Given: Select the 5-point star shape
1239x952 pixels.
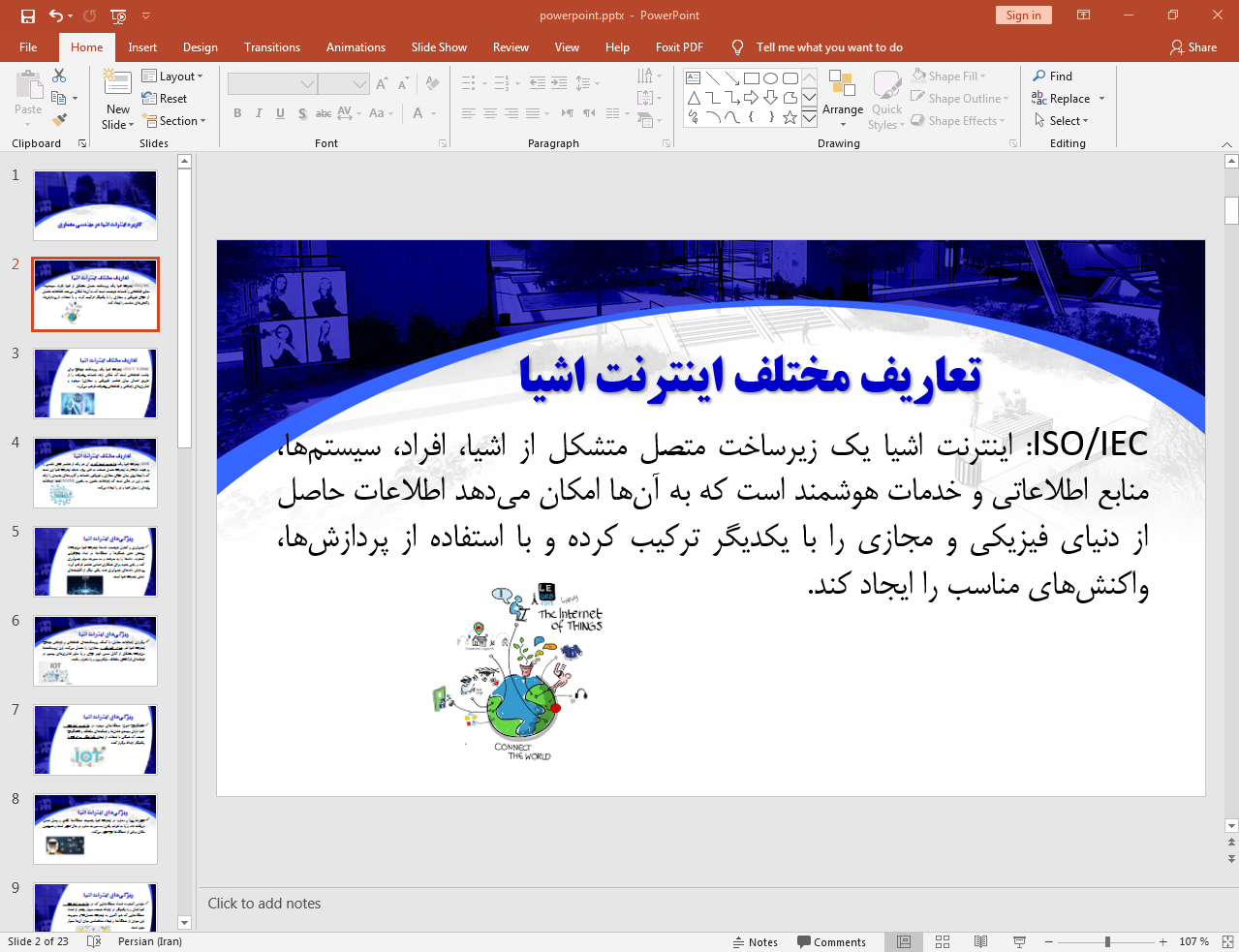Looking at the screenshot, I should [790, 117].
